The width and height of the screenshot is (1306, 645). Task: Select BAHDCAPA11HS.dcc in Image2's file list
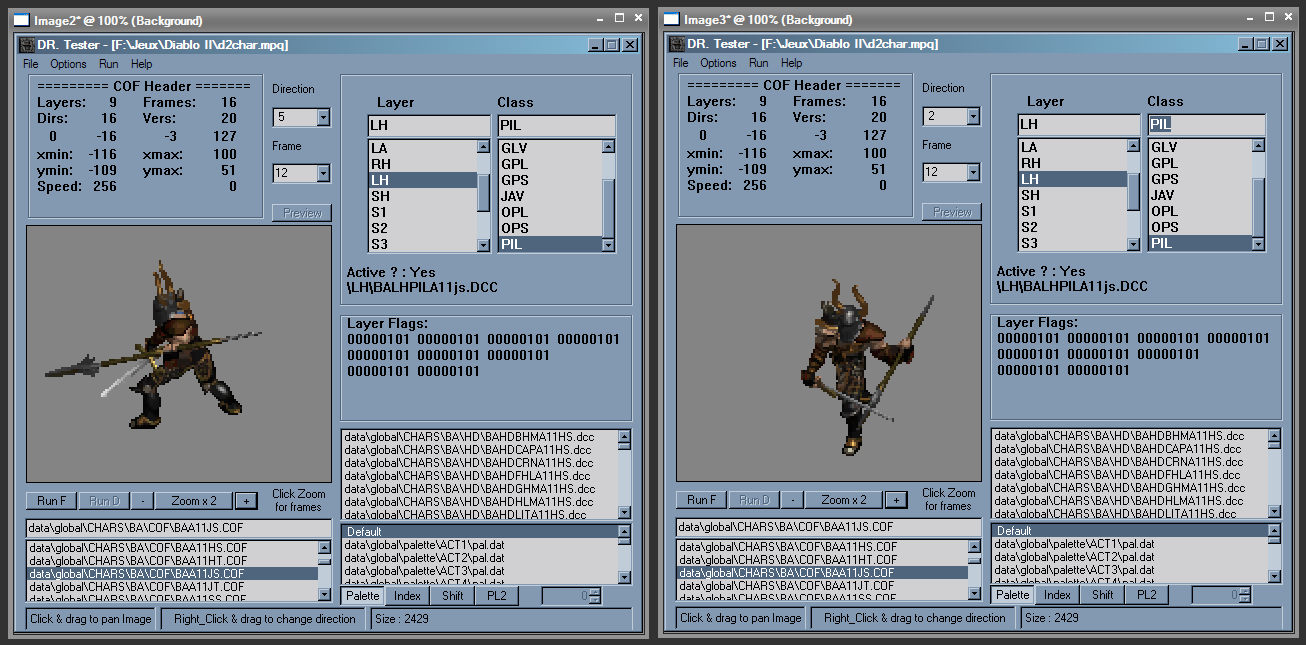pos(480,450)
